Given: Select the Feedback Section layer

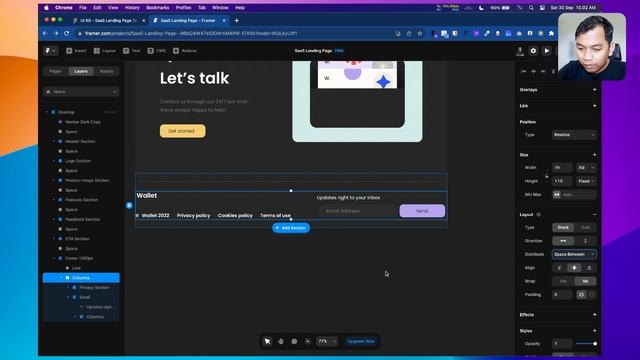Looking at the screenshot, I should point(82,219).
